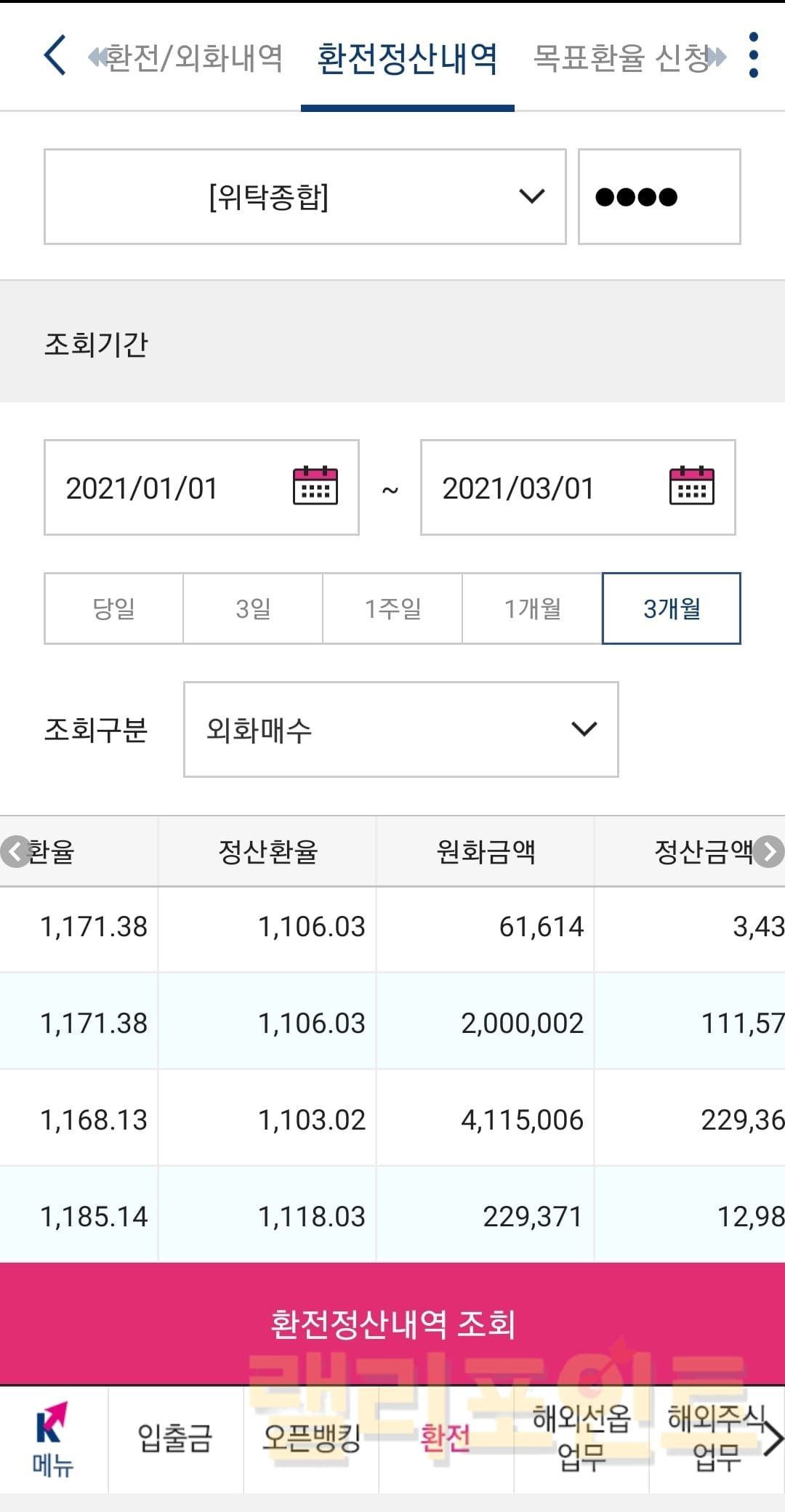This screenshot has width=785, height=1512.
Task: Open the K 메뉴 main menu
Action: point(53,1439)
